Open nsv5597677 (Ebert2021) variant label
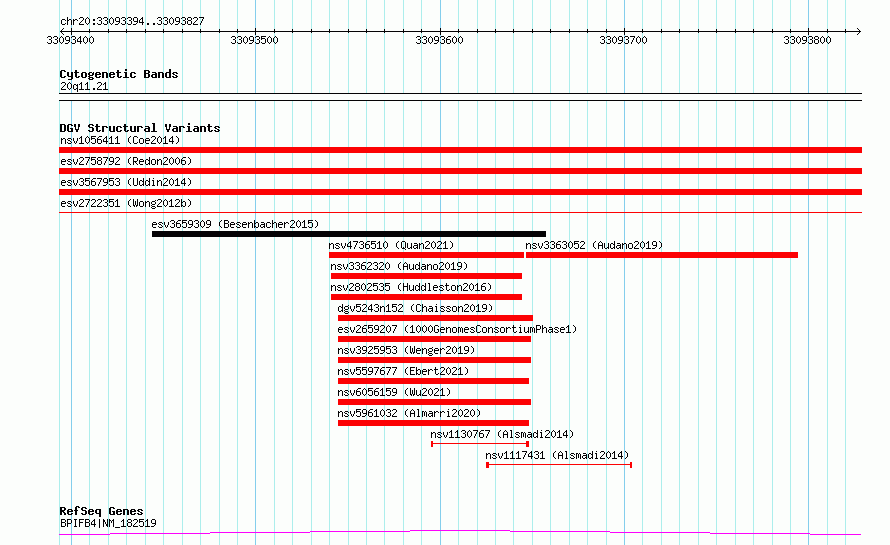890x545 pixels. tap(404, 371)
